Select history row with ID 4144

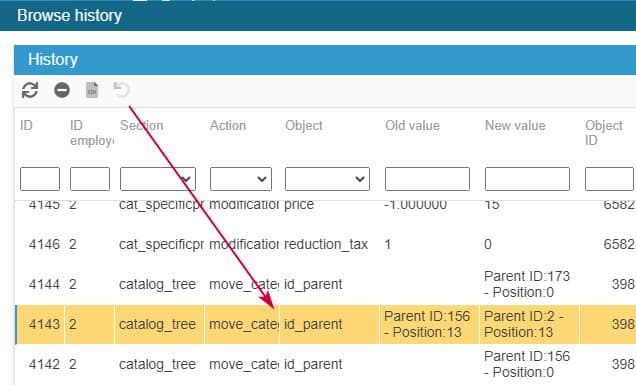[325, 284]
